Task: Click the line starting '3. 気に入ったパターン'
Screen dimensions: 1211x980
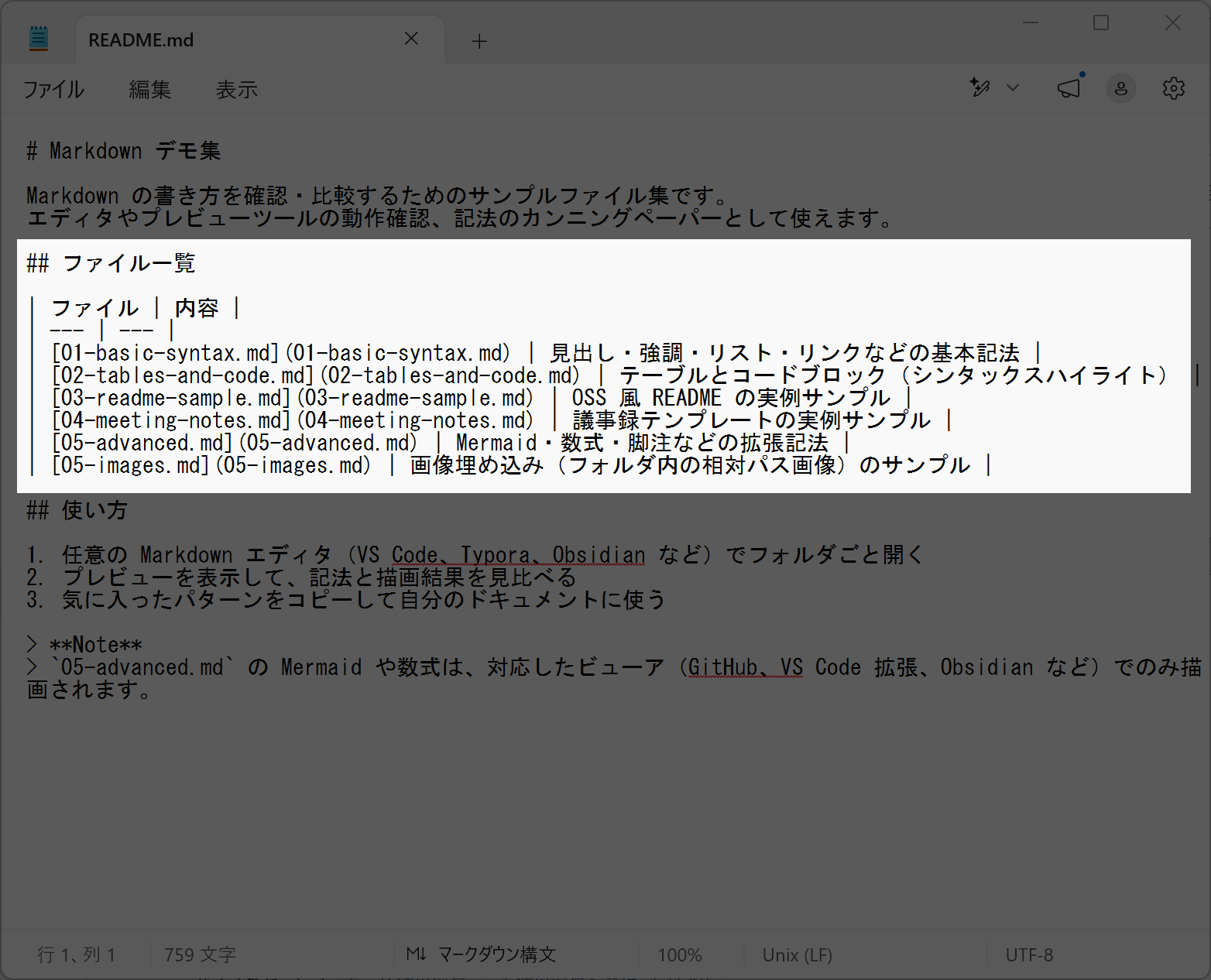Action: pyautogui.click(x=345, y=600)
